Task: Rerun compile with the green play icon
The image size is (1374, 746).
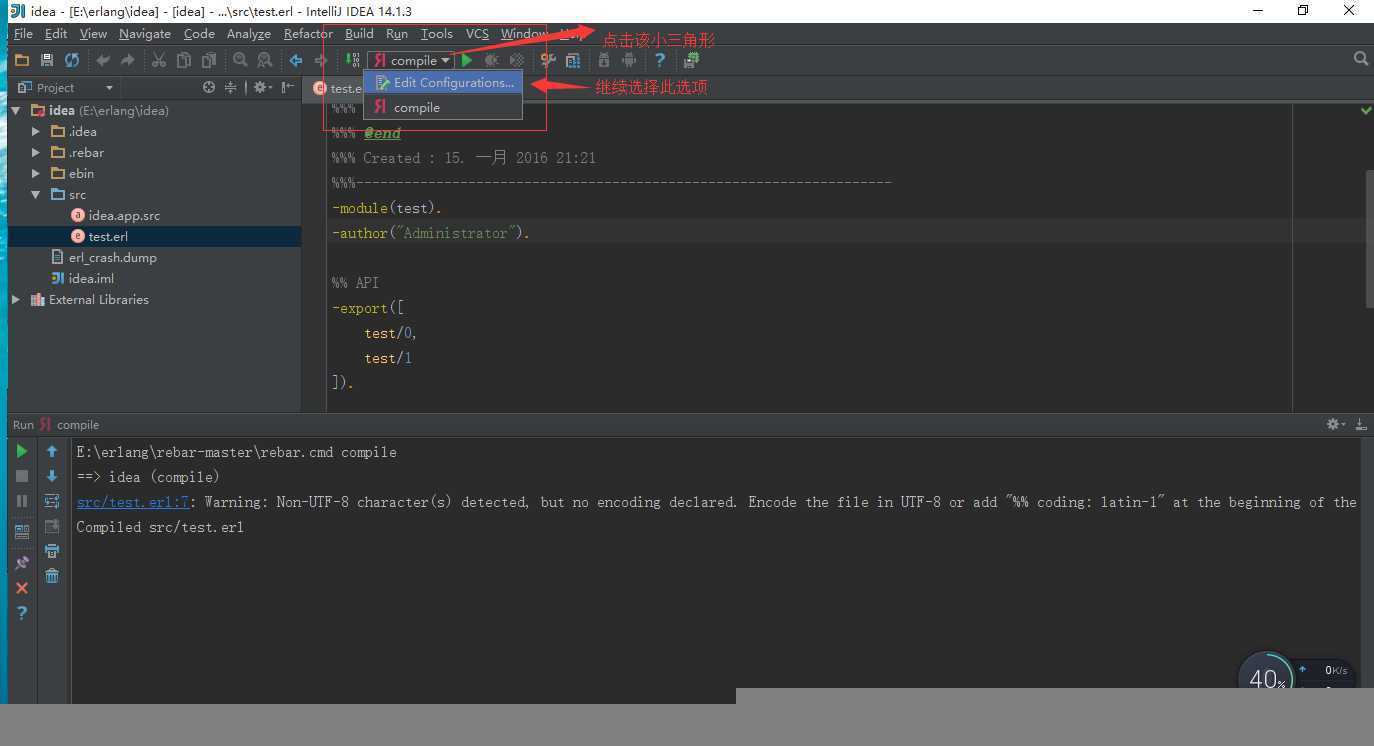Action: click(x=22, y=451)
